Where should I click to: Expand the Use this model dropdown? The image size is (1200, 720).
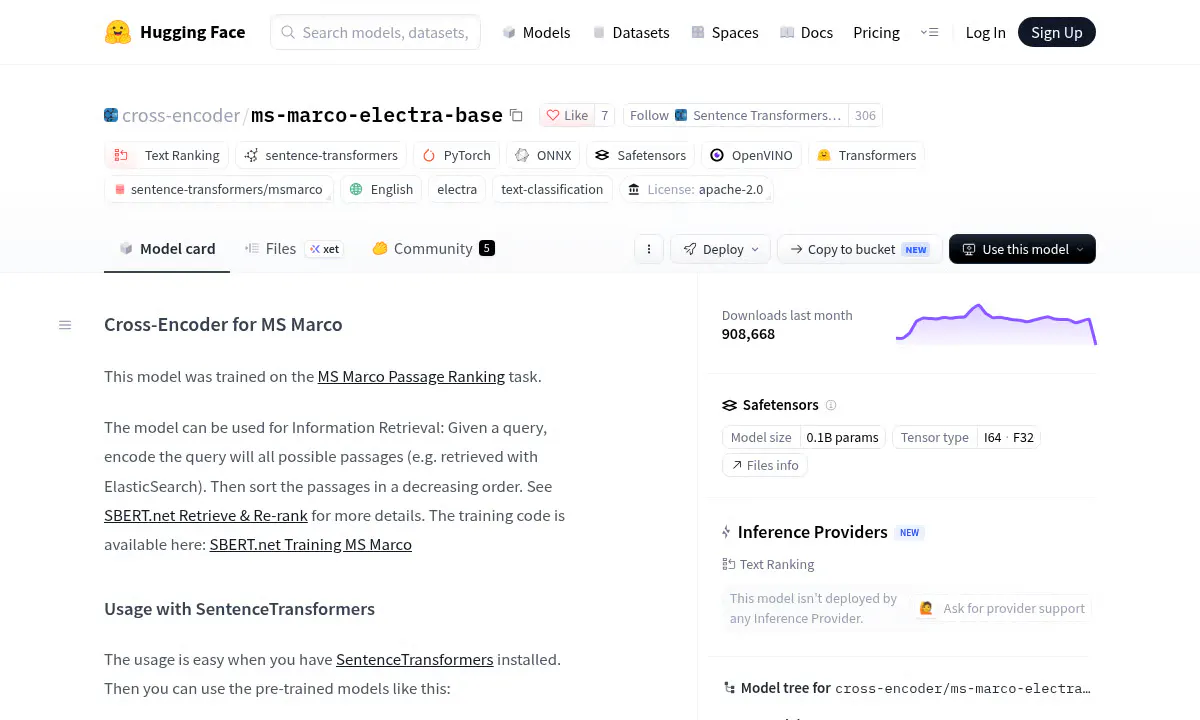pyautogui.click(x=1022, y=249)
